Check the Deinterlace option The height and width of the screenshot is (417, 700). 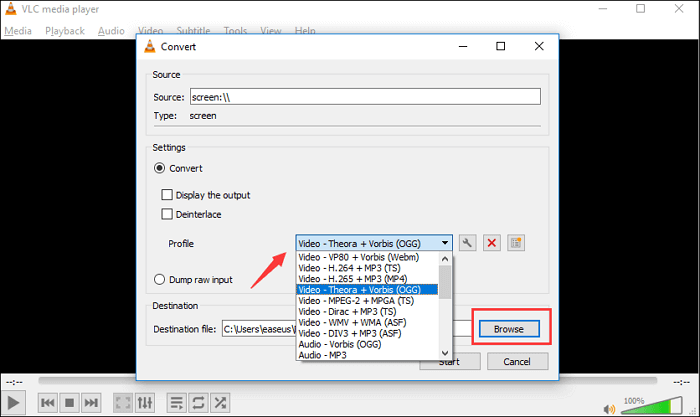(x=168, y=214)
